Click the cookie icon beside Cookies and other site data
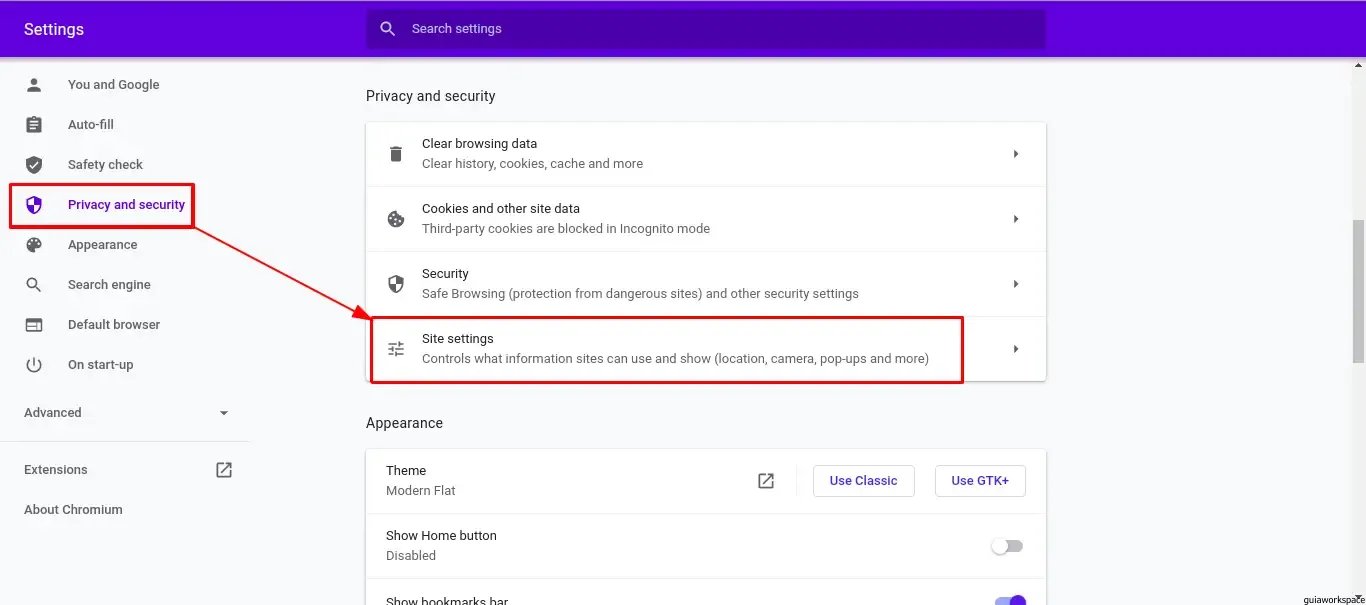The image size is (1366, 605). tap(396, 219)
